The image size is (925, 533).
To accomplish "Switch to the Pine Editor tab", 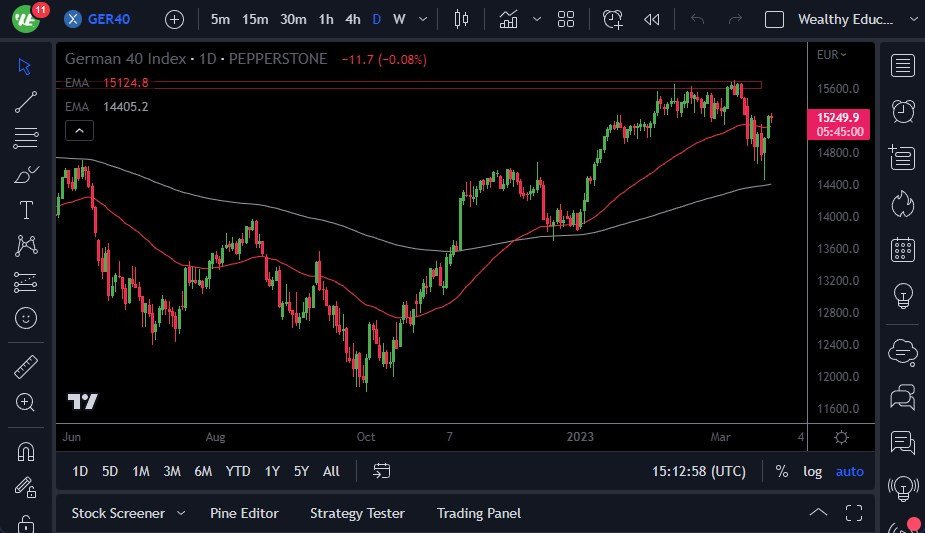I will (x=244, y=513).
